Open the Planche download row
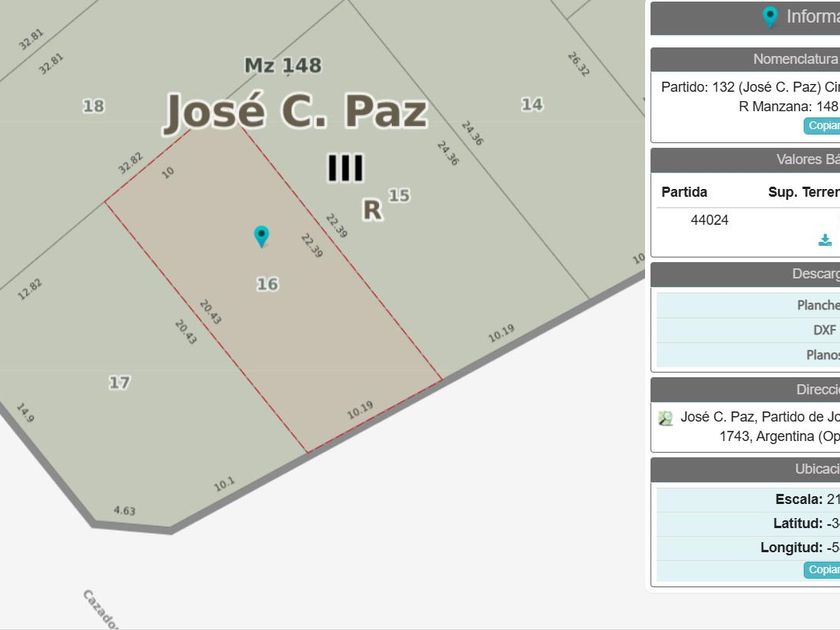 pos(748,305)
